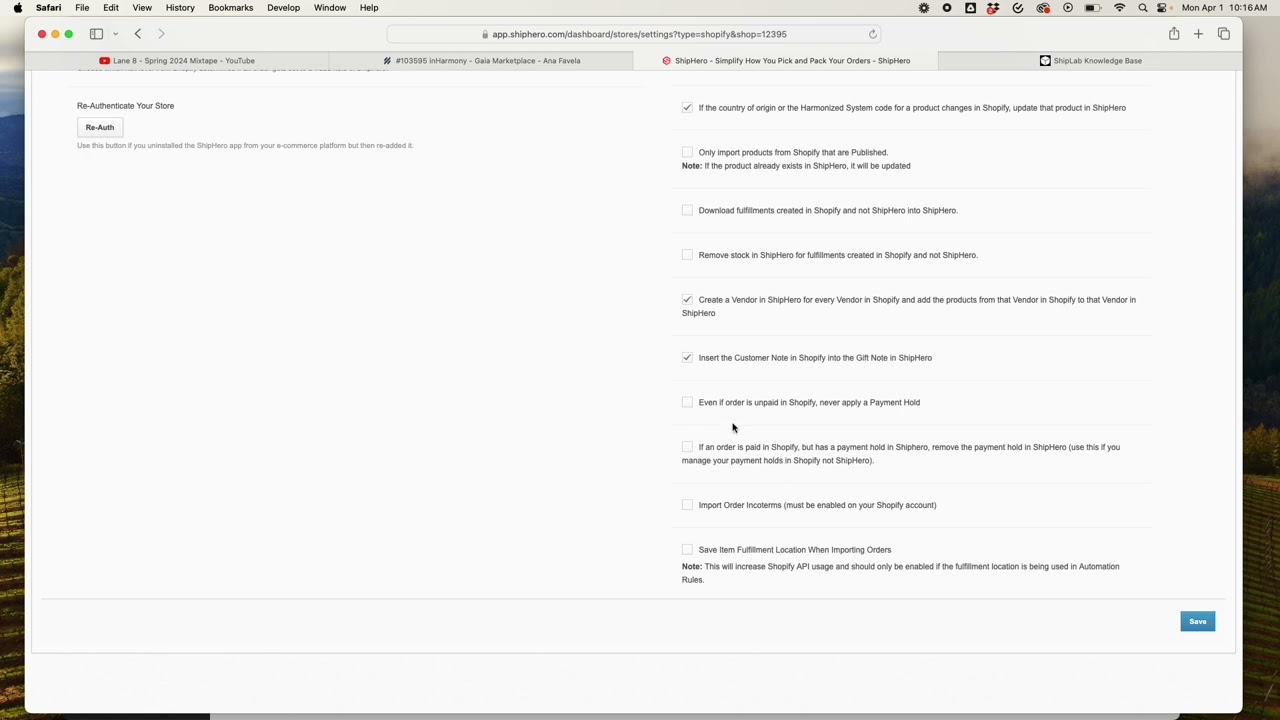Click the blue Save button
Screen dimensions: 1280x720
[1197, 621]
